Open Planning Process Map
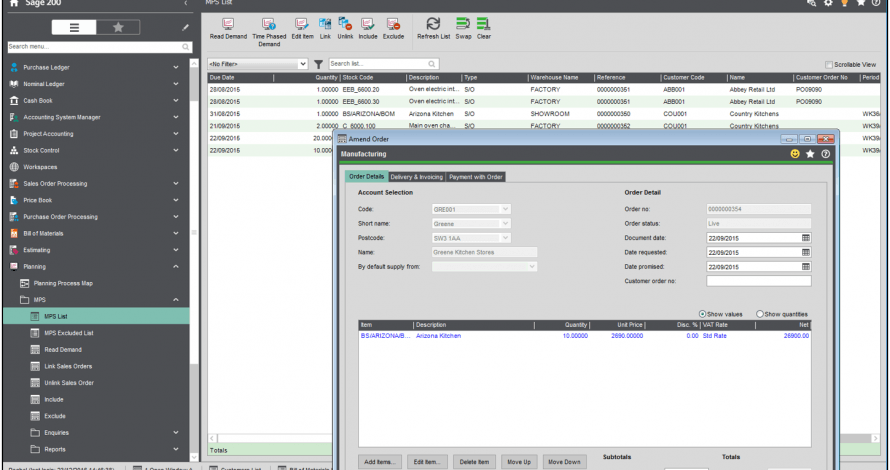The width and height of the screenshot is (890, 470). tap(63, 283)
